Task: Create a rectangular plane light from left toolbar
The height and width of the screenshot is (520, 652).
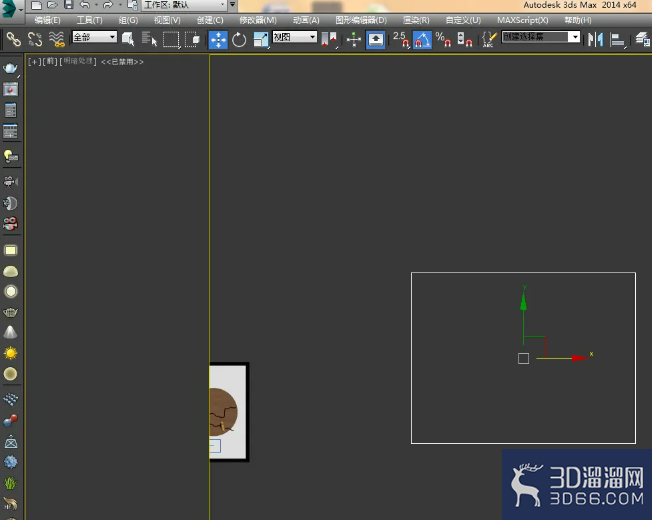Action: [x=10, y=250]
